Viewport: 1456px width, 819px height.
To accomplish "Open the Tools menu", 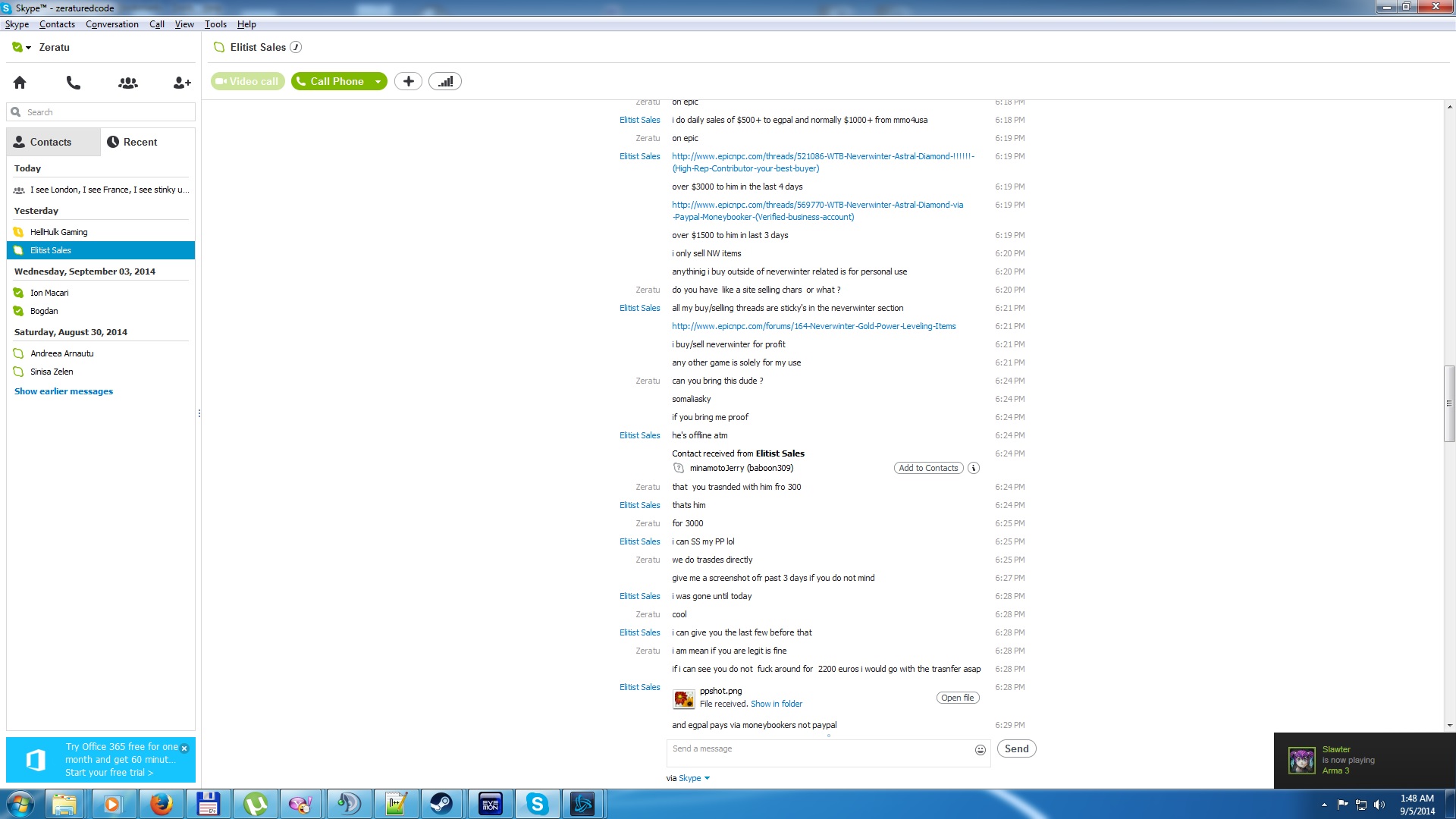I will coord(215,24).
